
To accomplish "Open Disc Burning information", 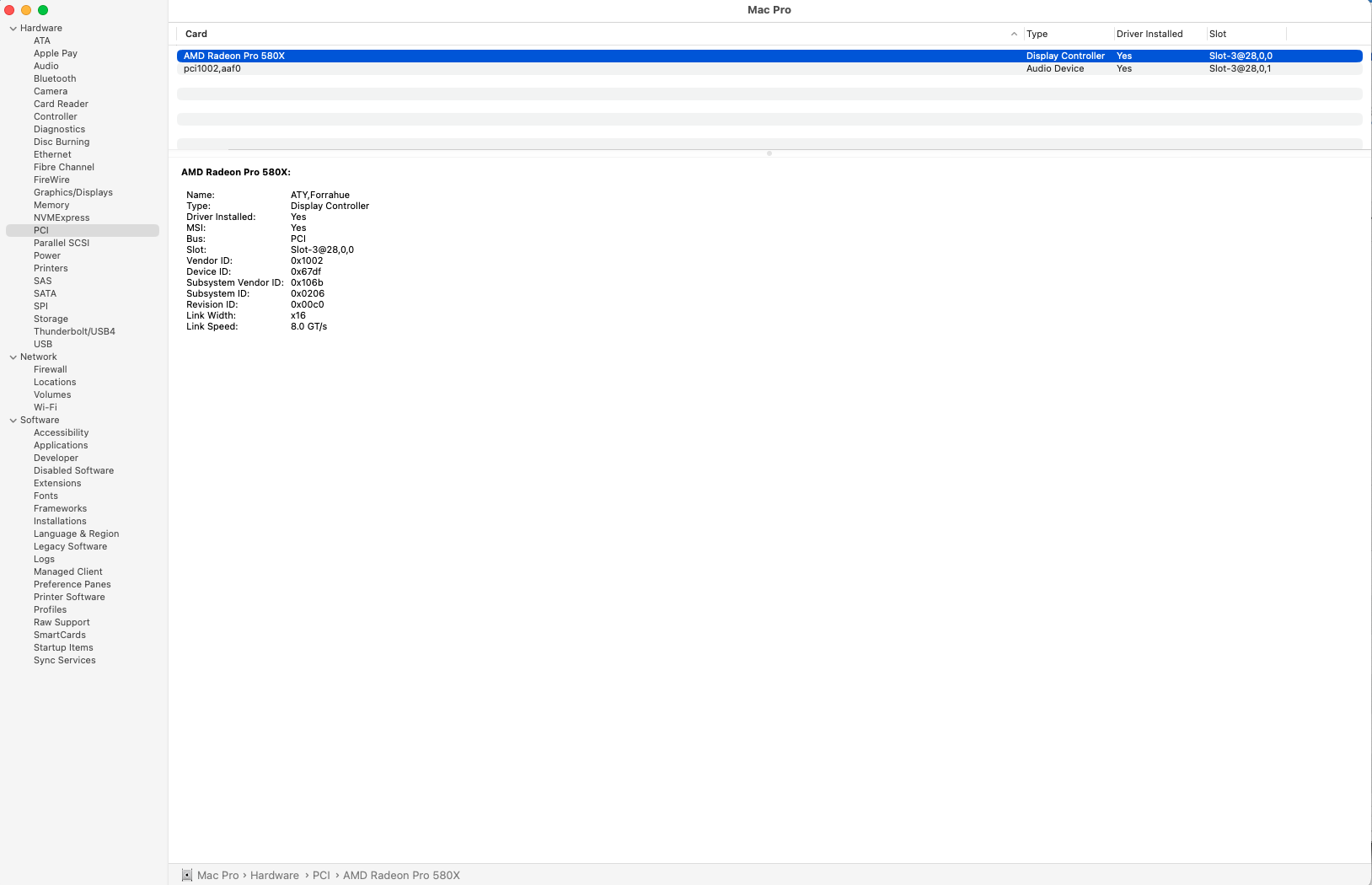I will click(62, 142).
